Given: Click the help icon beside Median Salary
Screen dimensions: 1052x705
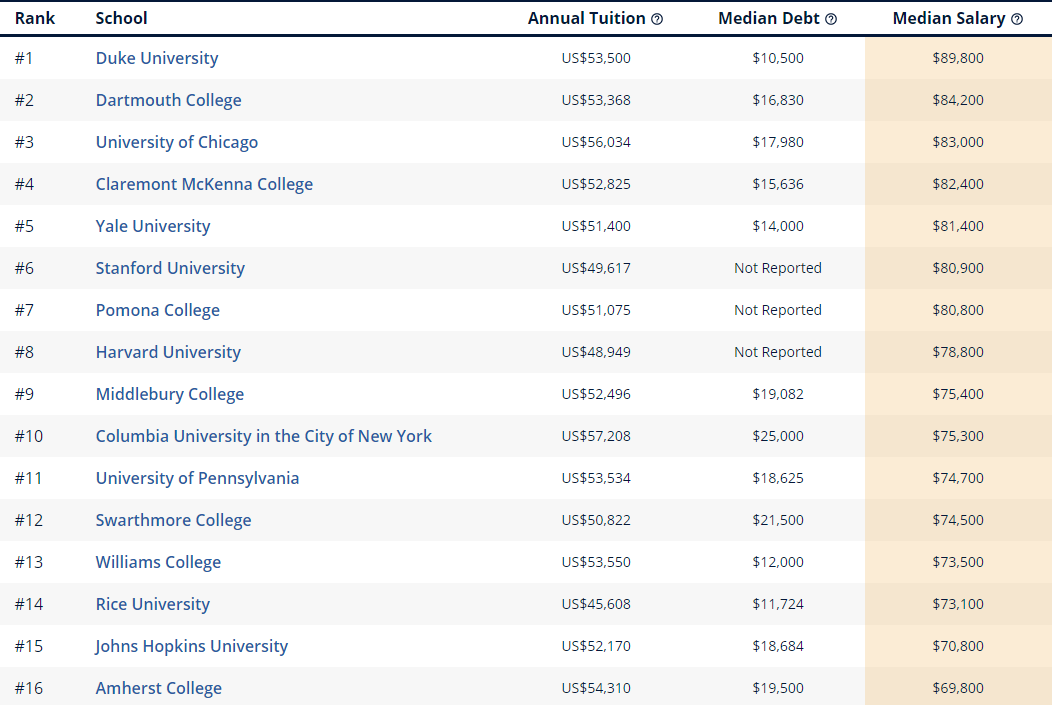Looking at the screenshot, I should point(1017,19).
